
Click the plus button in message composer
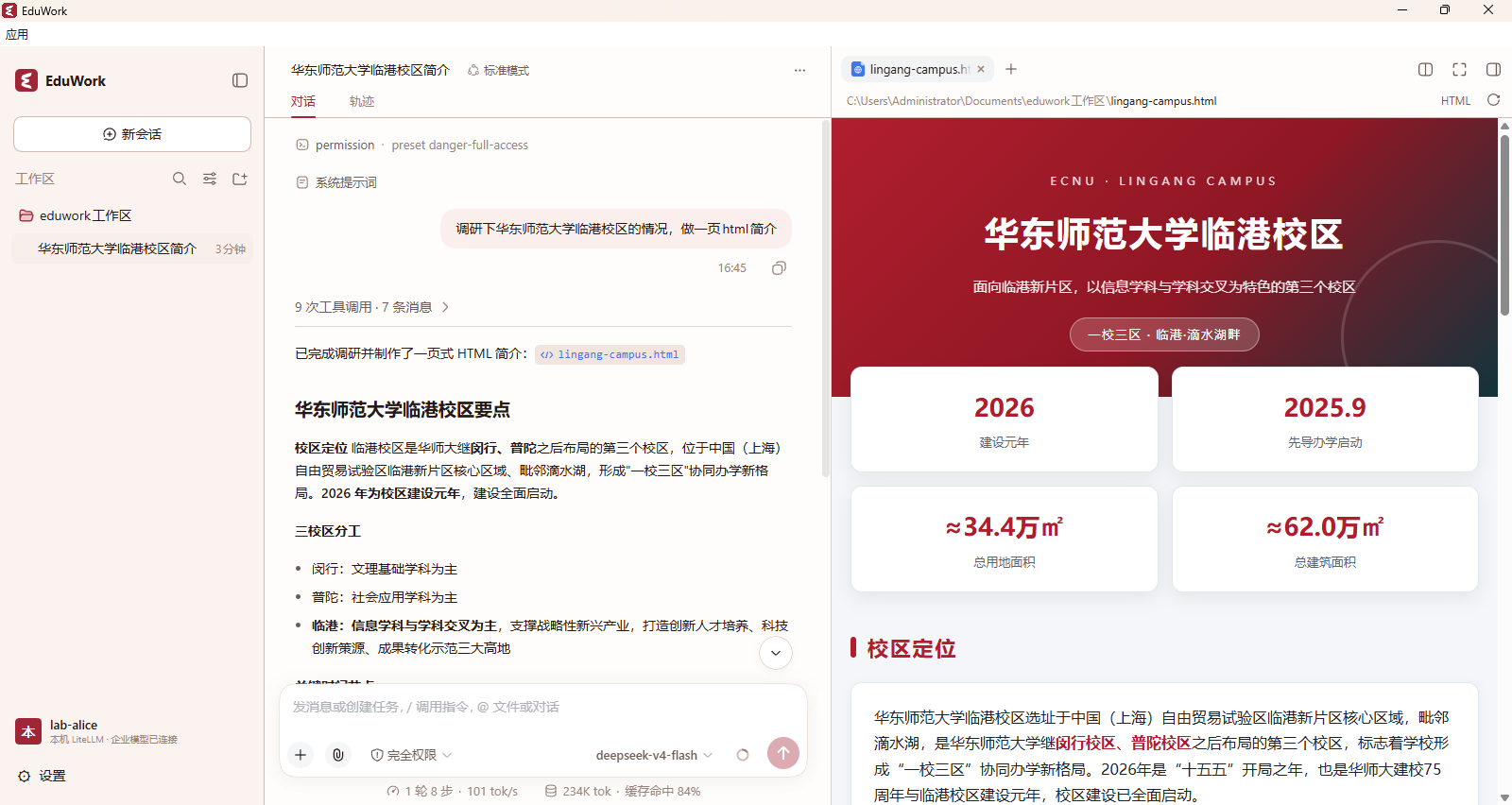[x=301, y=754]
